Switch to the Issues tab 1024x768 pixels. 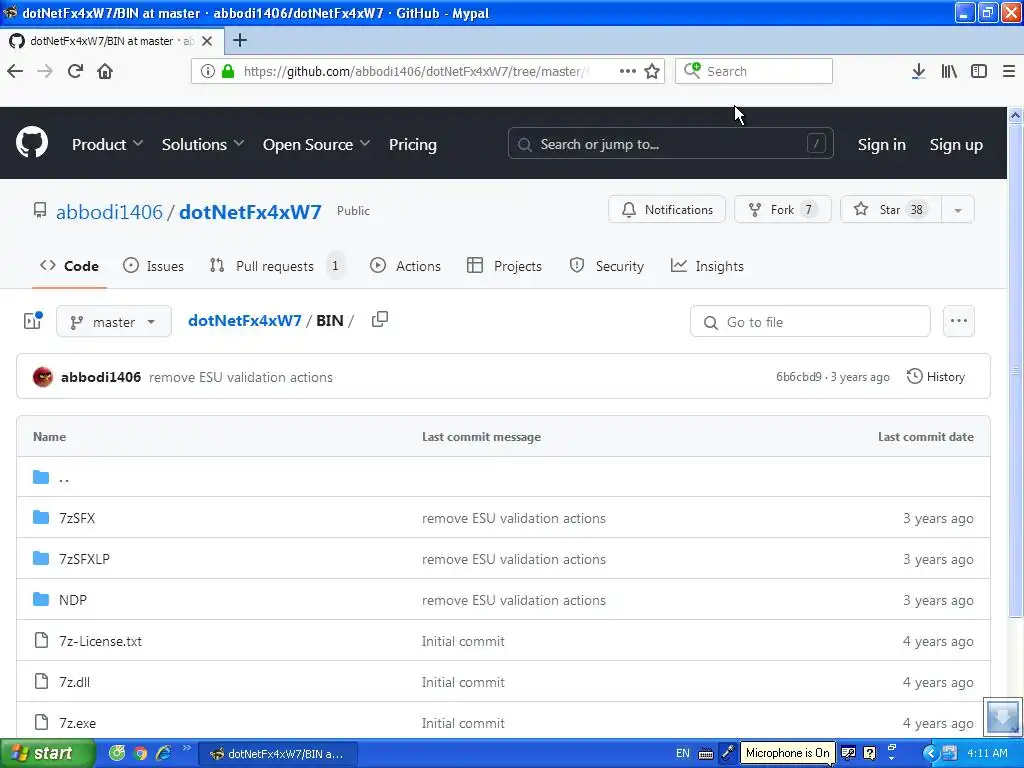[x=153, y=266]
